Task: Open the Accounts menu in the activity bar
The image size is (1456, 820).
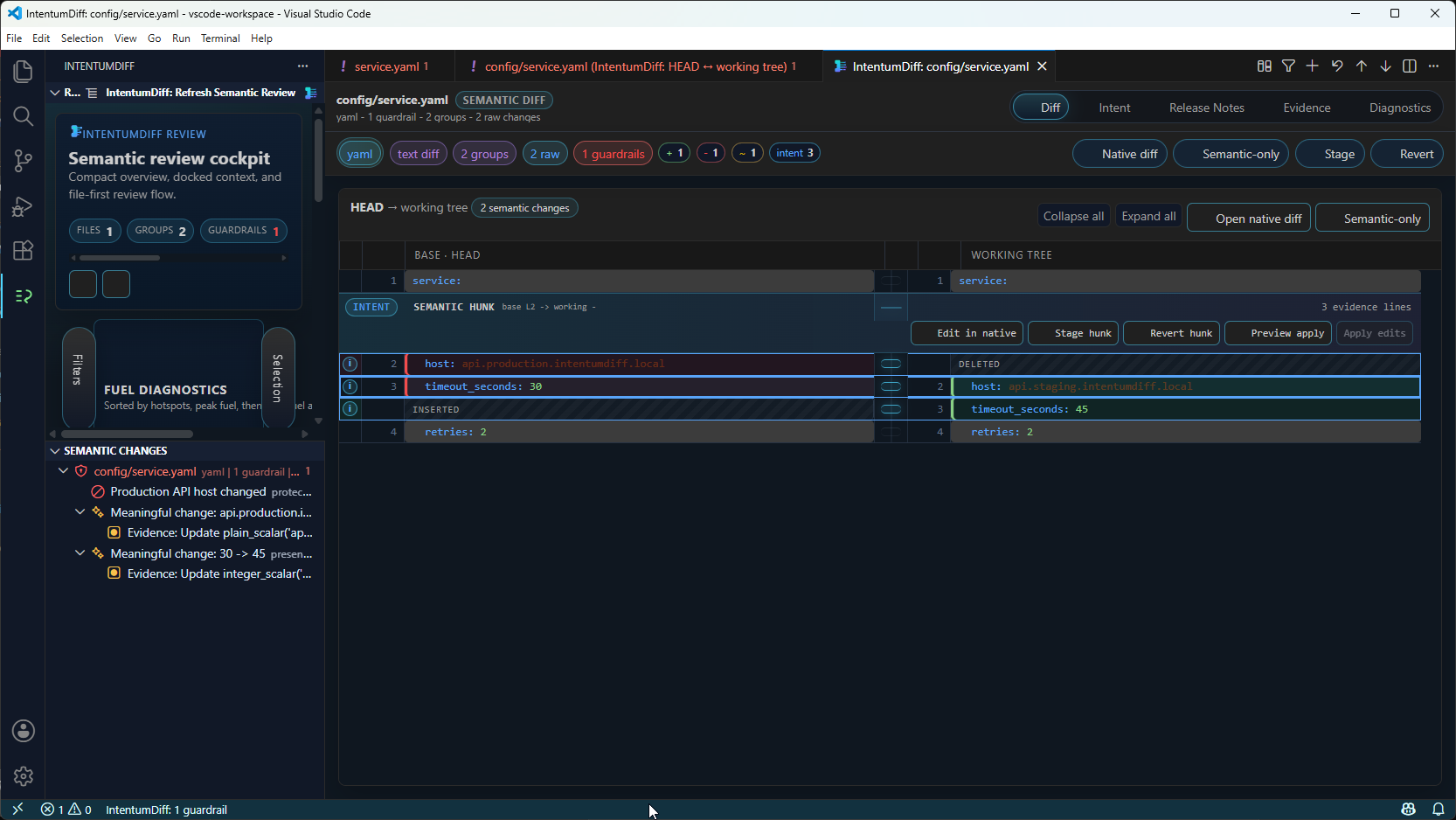Action: point(24,731)
